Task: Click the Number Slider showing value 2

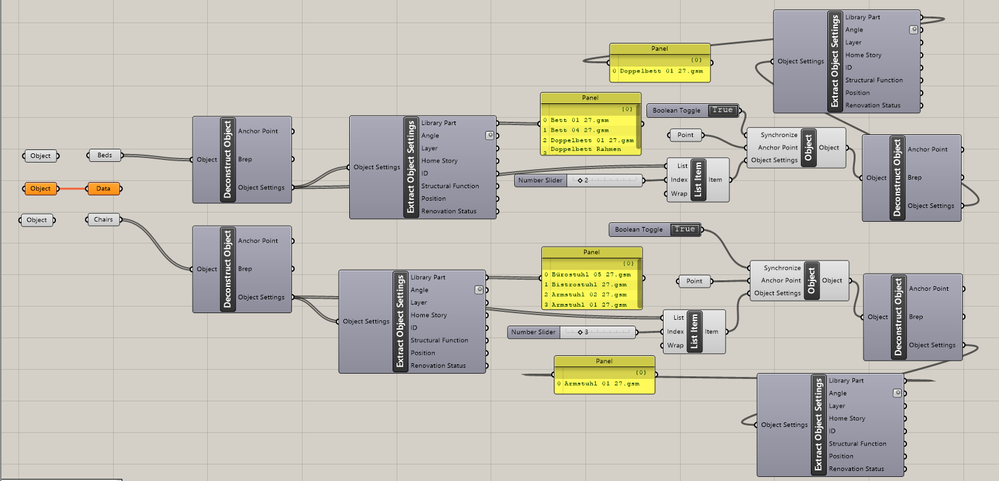Action: [x=579, y=181]
